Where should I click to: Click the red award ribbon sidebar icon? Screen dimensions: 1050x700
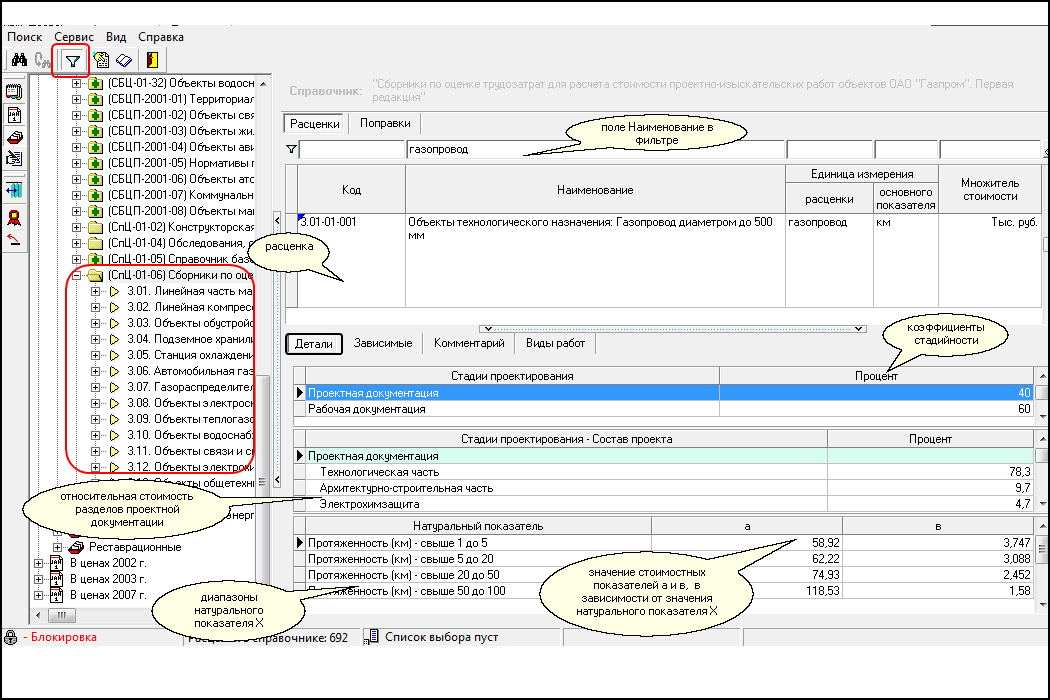pyautogui.click(x=14, y=217)
